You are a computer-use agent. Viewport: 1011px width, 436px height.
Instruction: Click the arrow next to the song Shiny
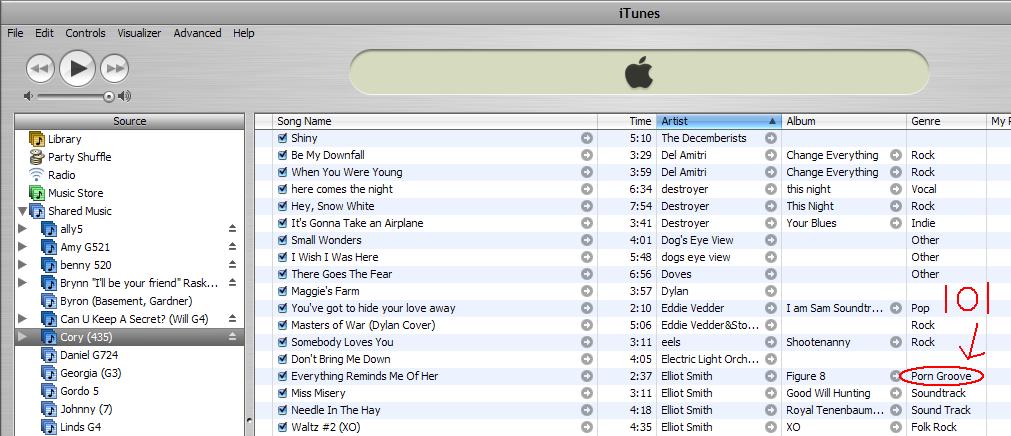click(587, 139)
